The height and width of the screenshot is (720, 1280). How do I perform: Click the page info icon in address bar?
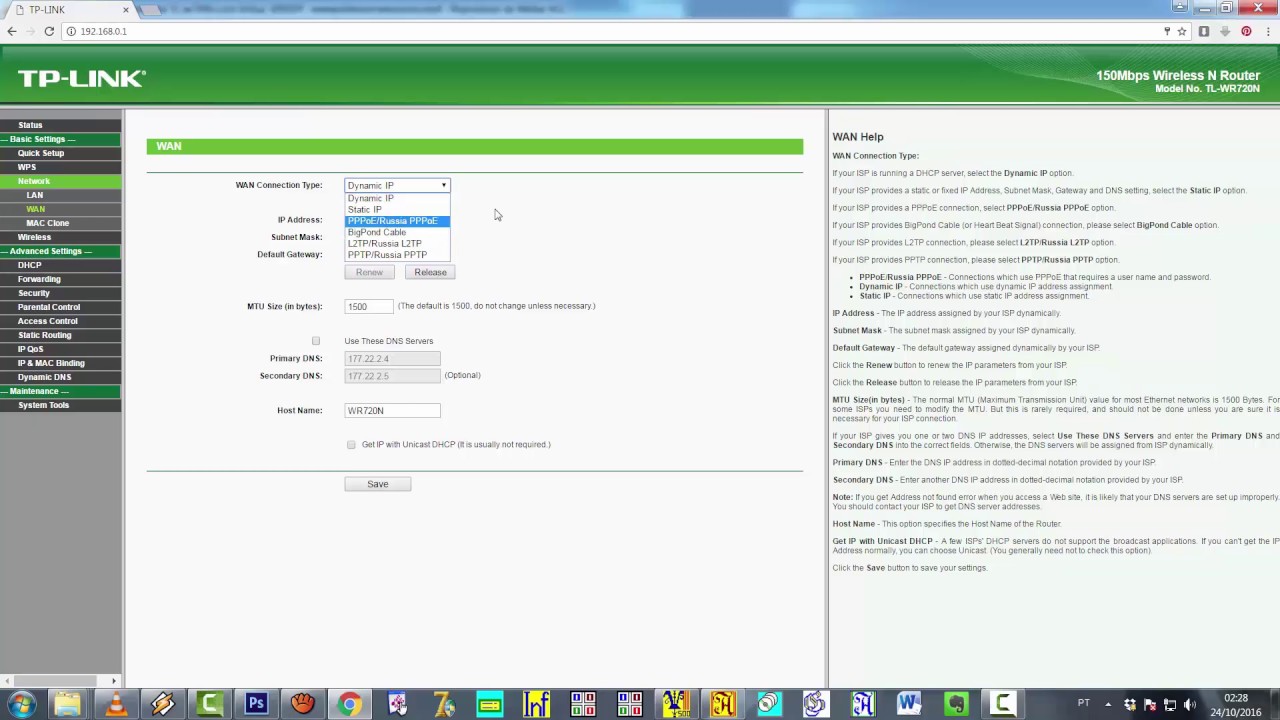click(70, 31)
